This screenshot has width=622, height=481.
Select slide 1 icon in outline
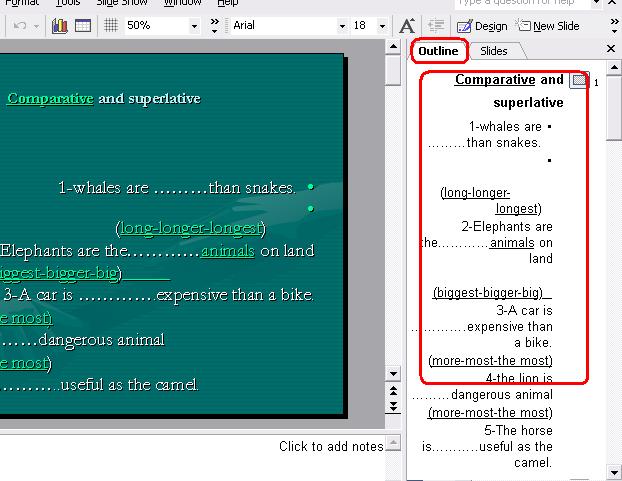579,80
